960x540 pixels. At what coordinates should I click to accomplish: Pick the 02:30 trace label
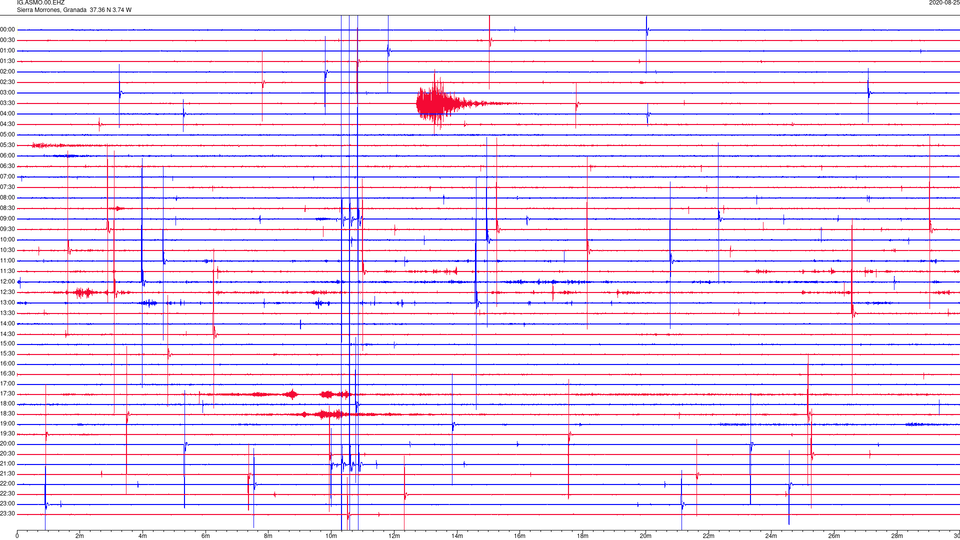8,81
